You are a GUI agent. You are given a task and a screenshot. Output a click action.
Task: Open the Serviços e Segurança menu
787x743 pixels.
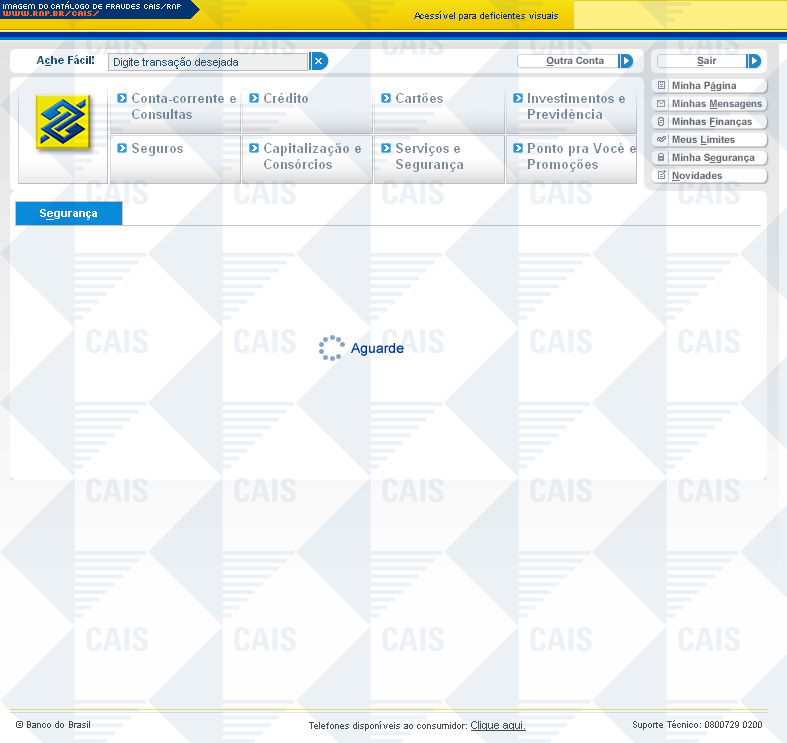[429, 156]
